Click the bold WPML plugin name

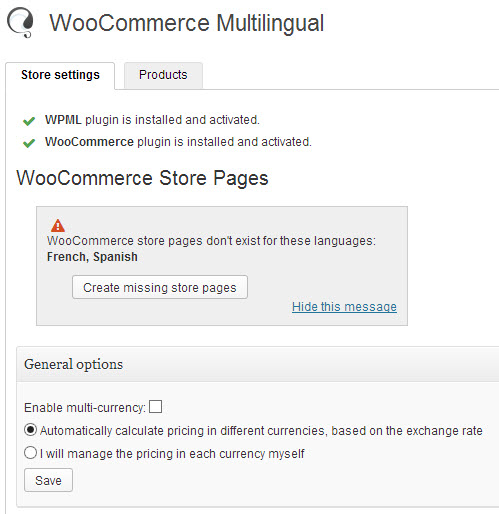click(x=63, y=120)
